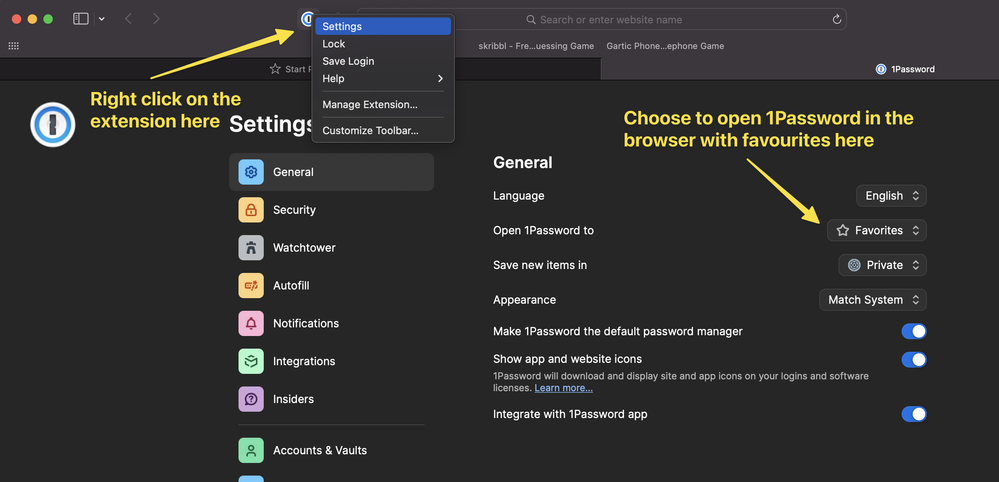The image size is (999, 482).
Task: Open the Appearance Match System dropdown
Action: [x=872, y=300]
